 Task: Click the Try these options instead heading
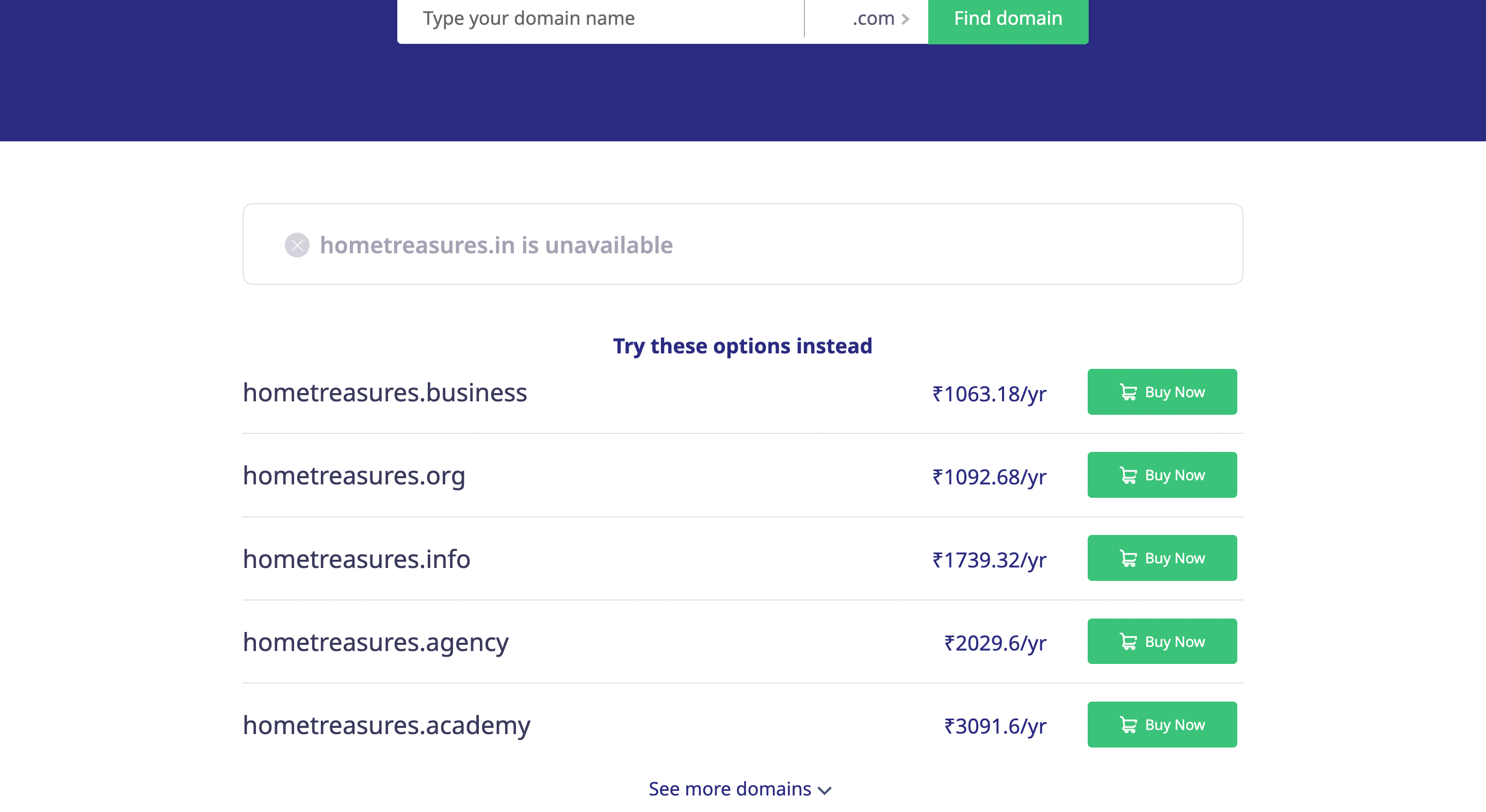(742, 346)
